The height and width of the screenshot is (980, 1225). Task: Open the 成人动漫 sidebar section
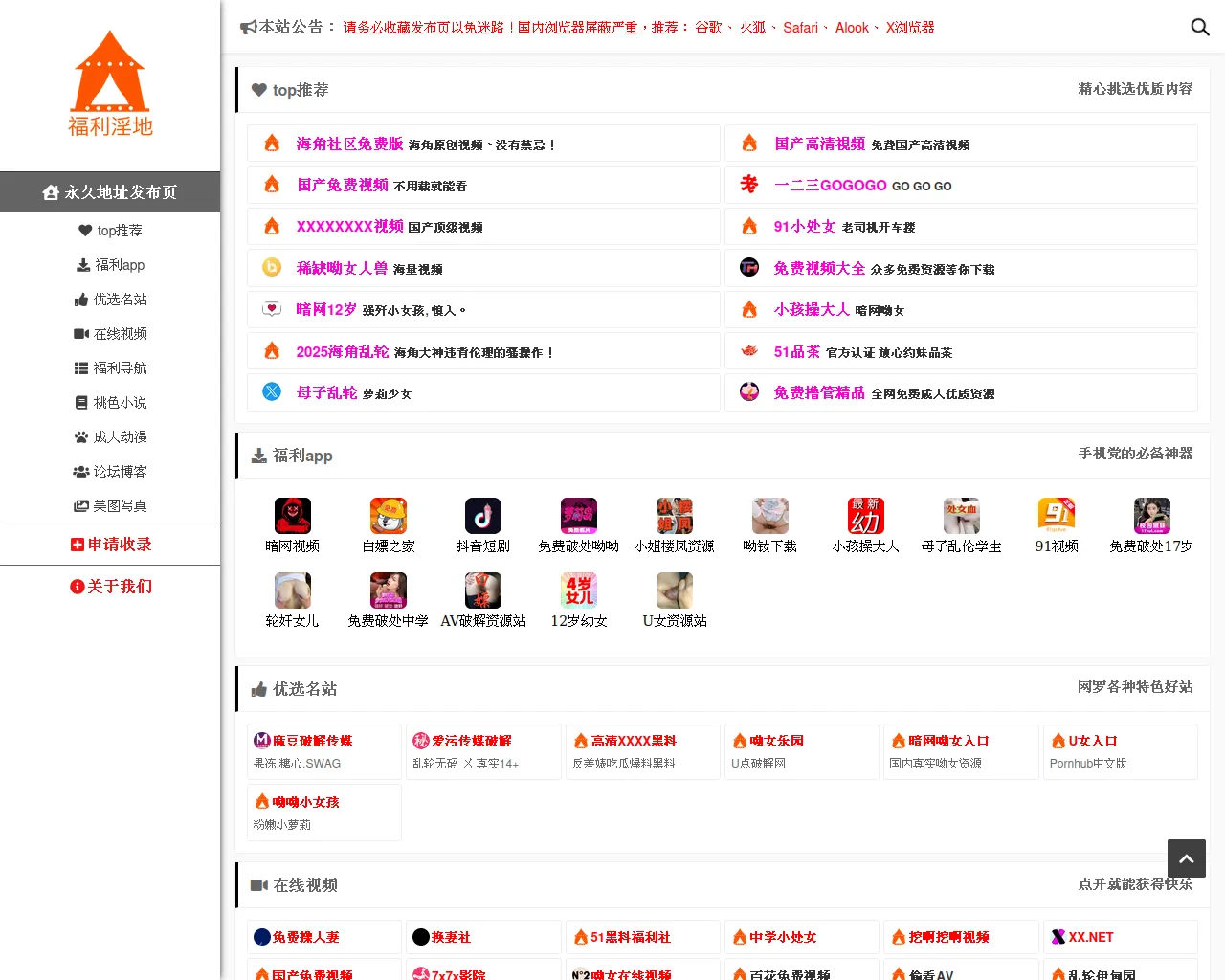click(x=110, y=436)
